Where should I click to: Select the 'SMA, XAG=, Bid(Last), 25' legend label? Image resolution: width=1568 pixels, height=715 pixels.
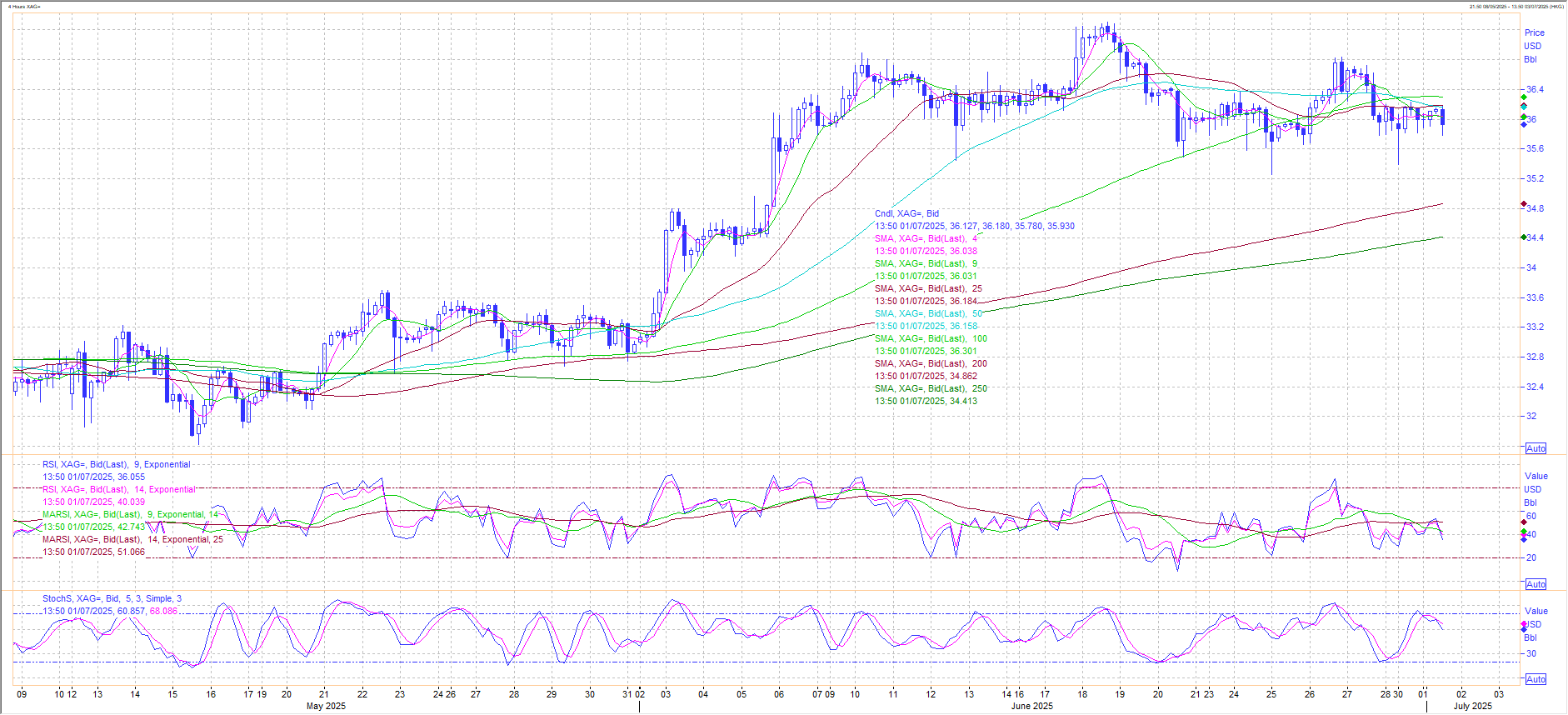[x=928, y=288]
